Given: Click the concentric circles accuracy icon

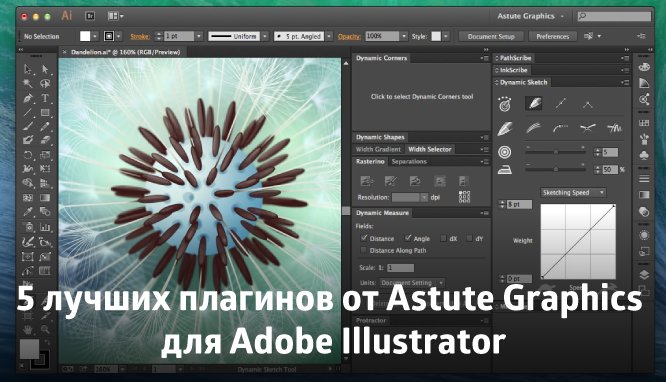Looking at the screenshot, I should click(505, 152).
